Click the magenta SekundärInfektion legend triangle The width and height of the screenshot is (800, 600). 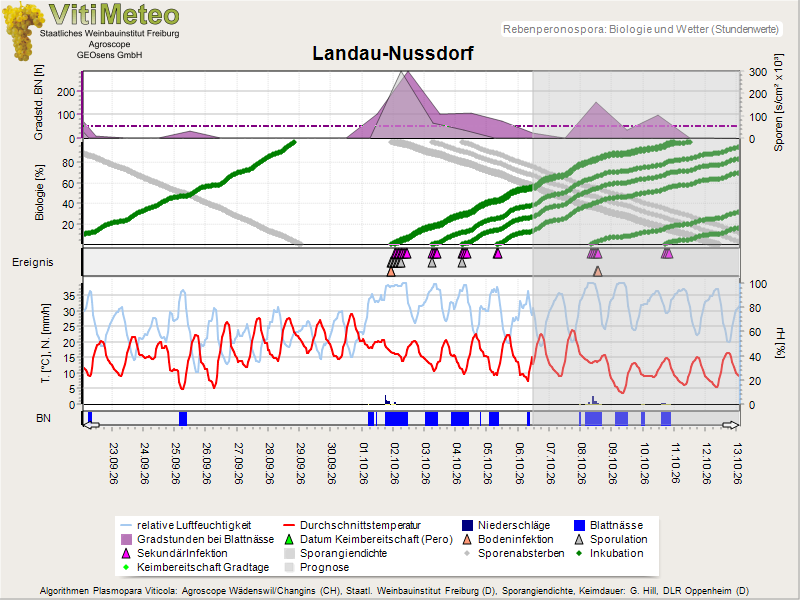126,553
